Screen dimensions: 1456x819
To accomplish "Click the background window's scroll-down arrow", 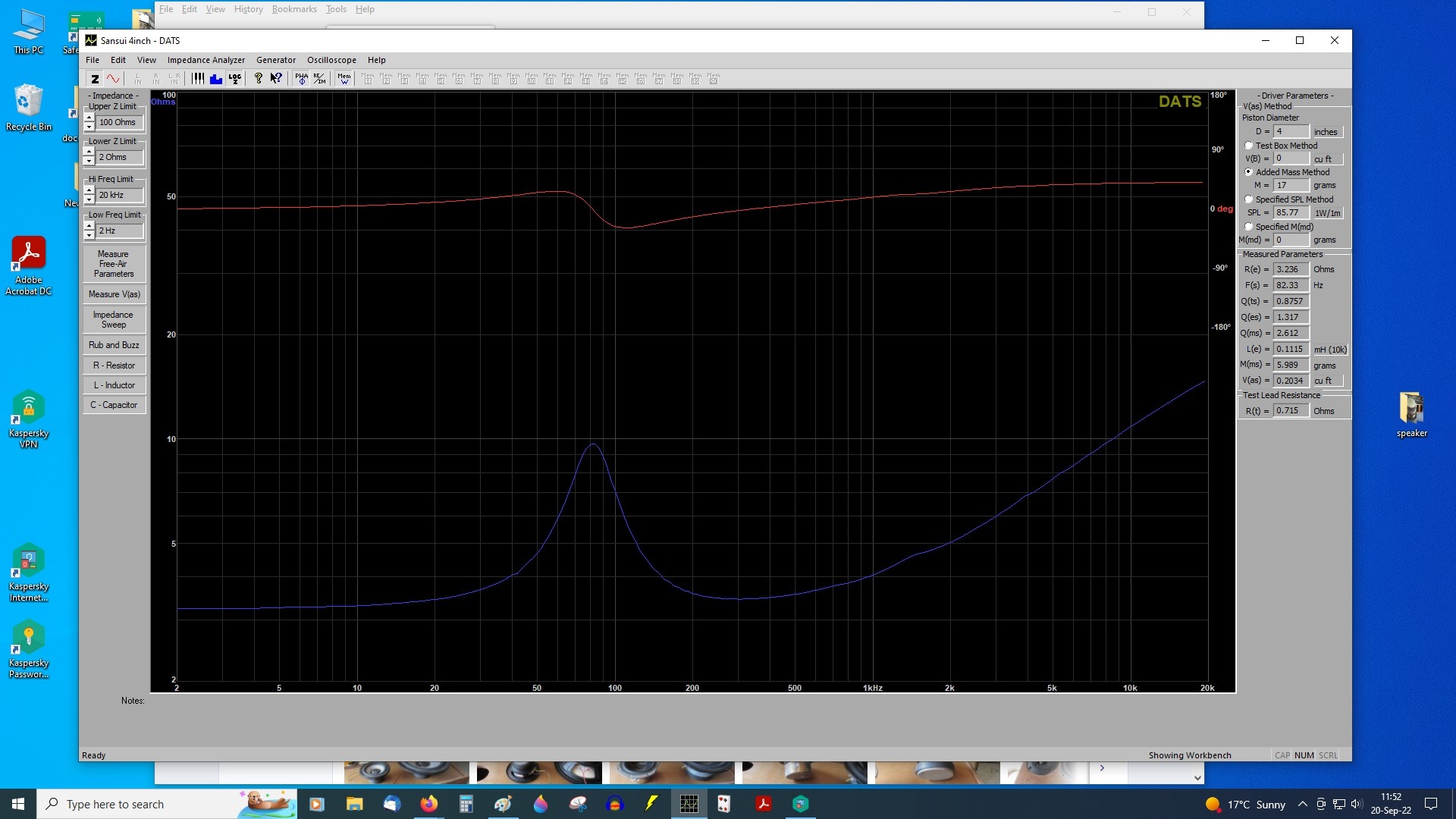I will 1197,777.
